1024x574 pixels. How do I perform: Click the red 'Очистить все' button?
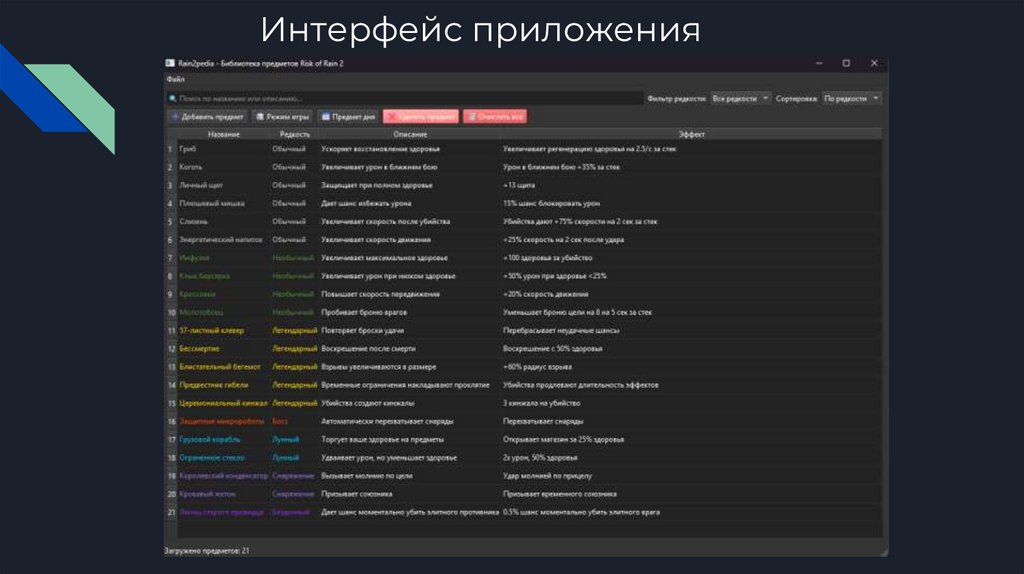pyautogui.click(x=495, y=117)
